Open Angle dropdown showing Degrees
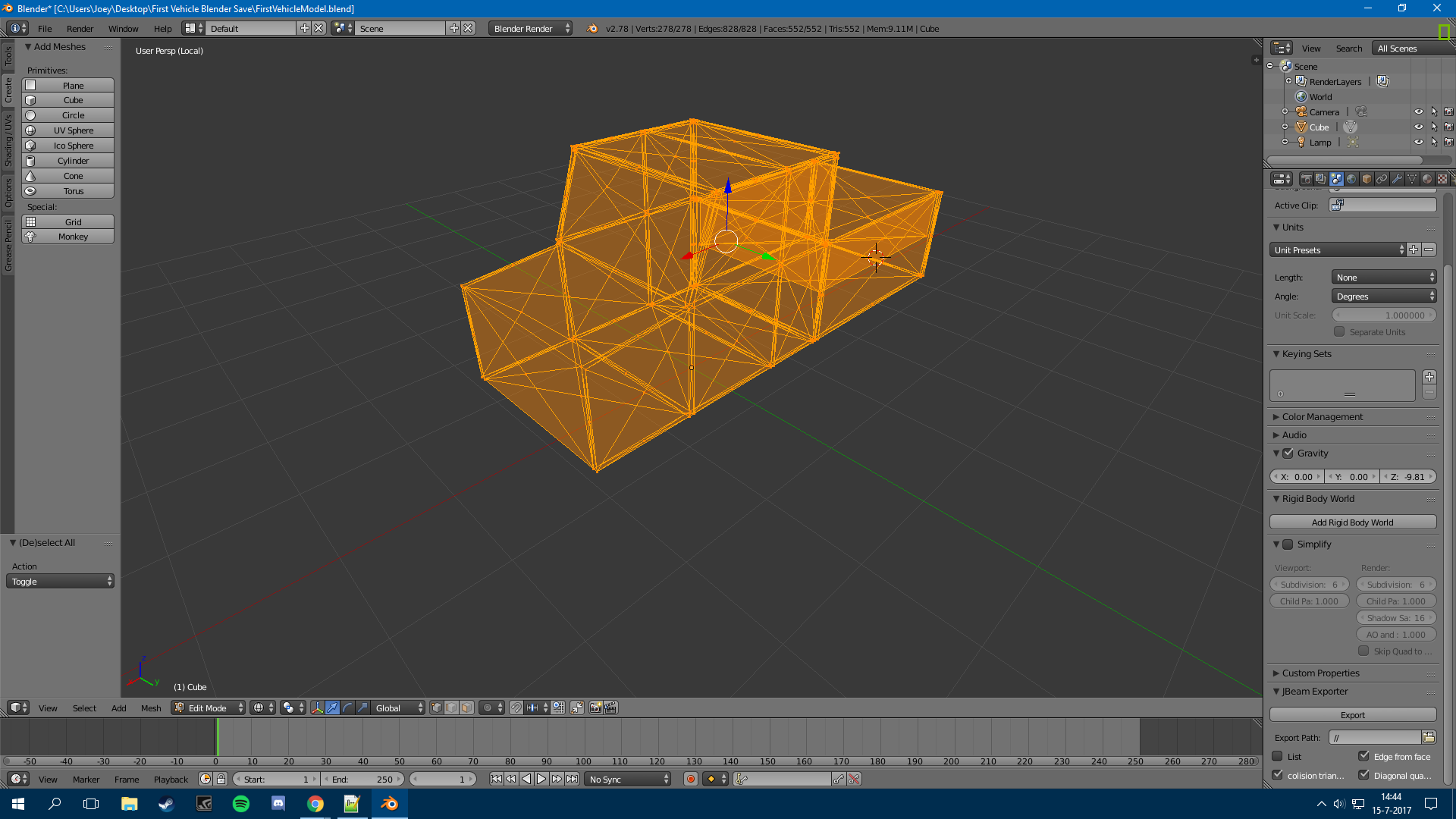The width and height of the screenshot is (1456, 819). [x=1384, y=296]
